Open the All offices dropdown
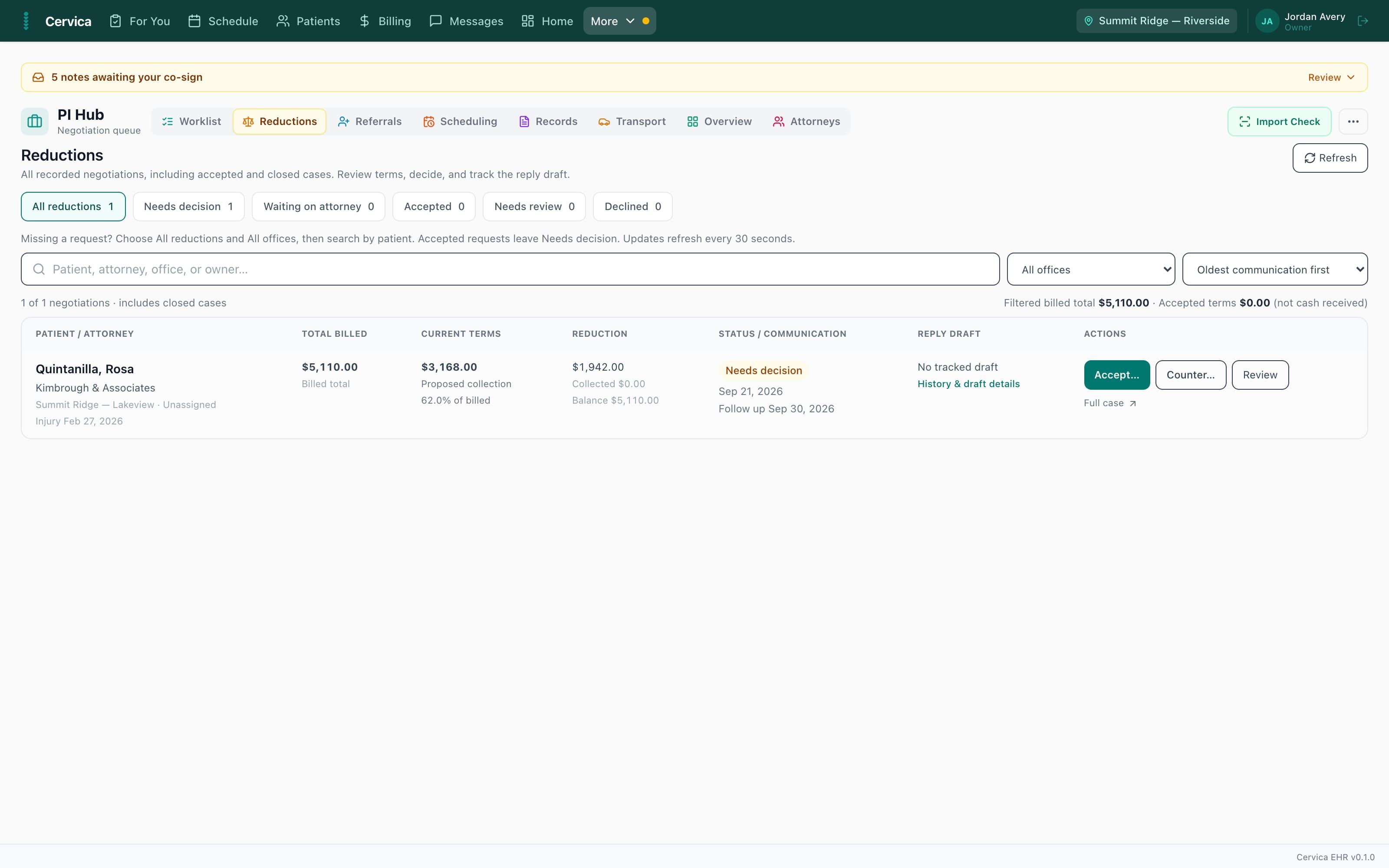1389x868 pixels. pos(1091,269)
